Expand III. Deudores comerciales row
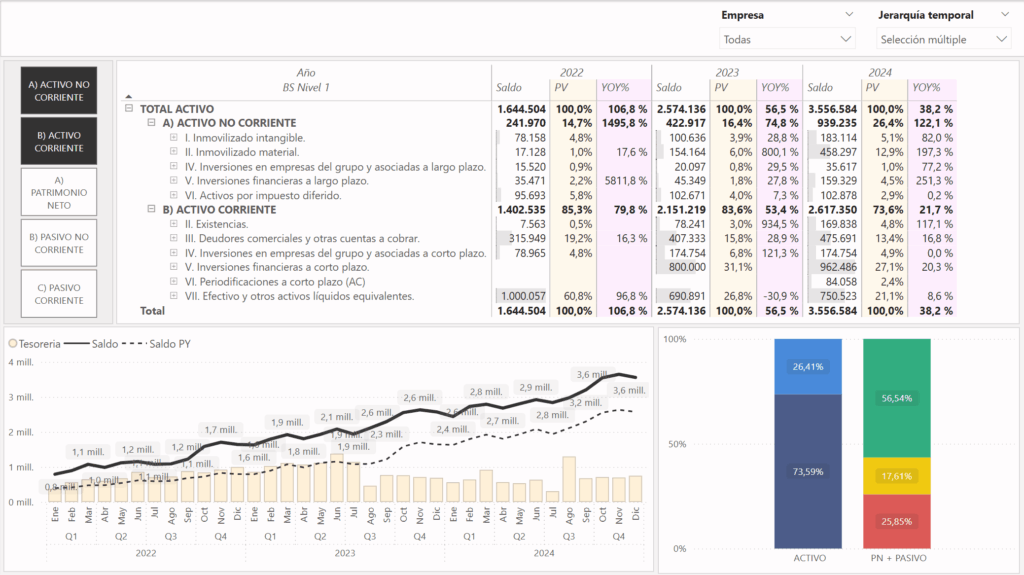Image resolution: width=1024 pixels, height=575 pixels. click(x=174, y=238)
